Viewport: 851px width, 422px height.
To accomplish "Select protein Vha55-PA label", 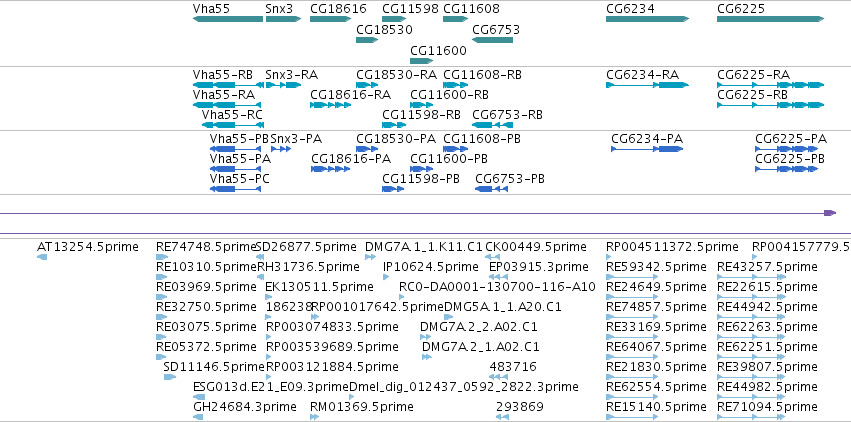I will (240, 158).
